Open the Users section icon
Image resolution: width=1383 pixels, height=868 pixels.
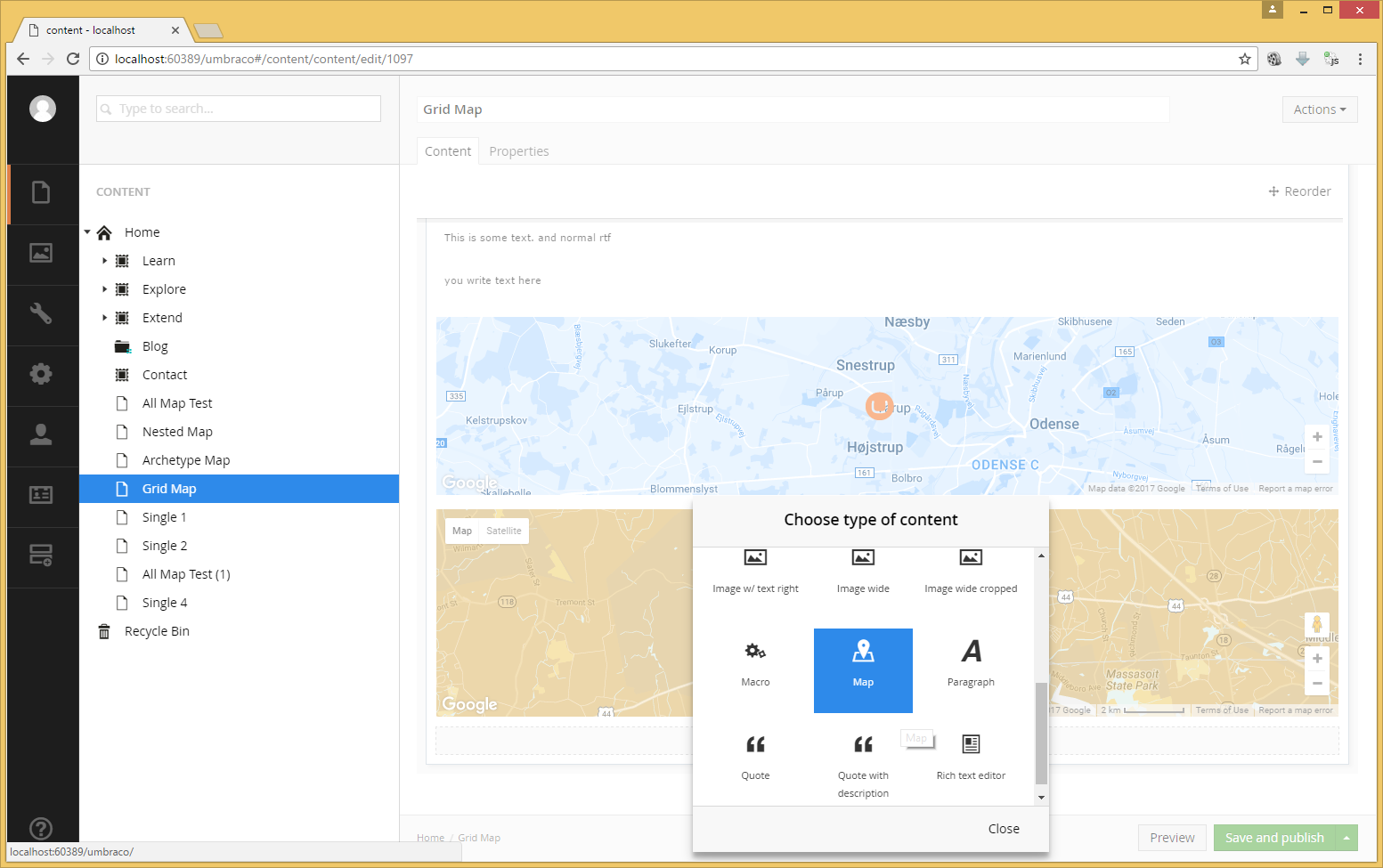[41, 434]
